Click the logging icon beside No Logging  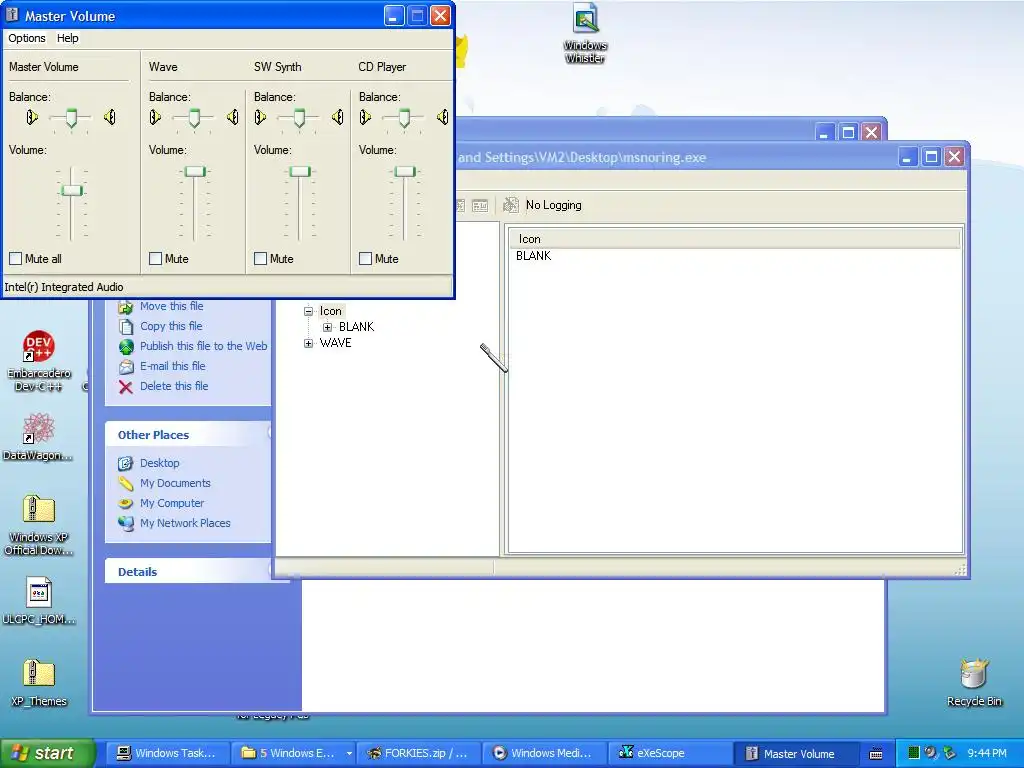pyautogui.click(x=510, y=205)
